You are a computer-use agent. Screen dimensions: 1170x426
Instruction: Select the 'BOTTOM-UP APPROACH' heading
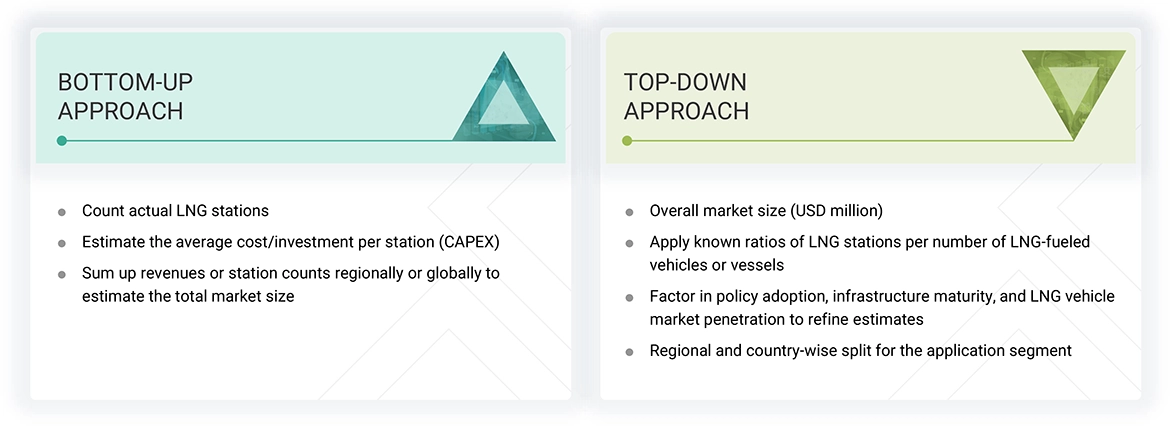click(x=121, y=97)
